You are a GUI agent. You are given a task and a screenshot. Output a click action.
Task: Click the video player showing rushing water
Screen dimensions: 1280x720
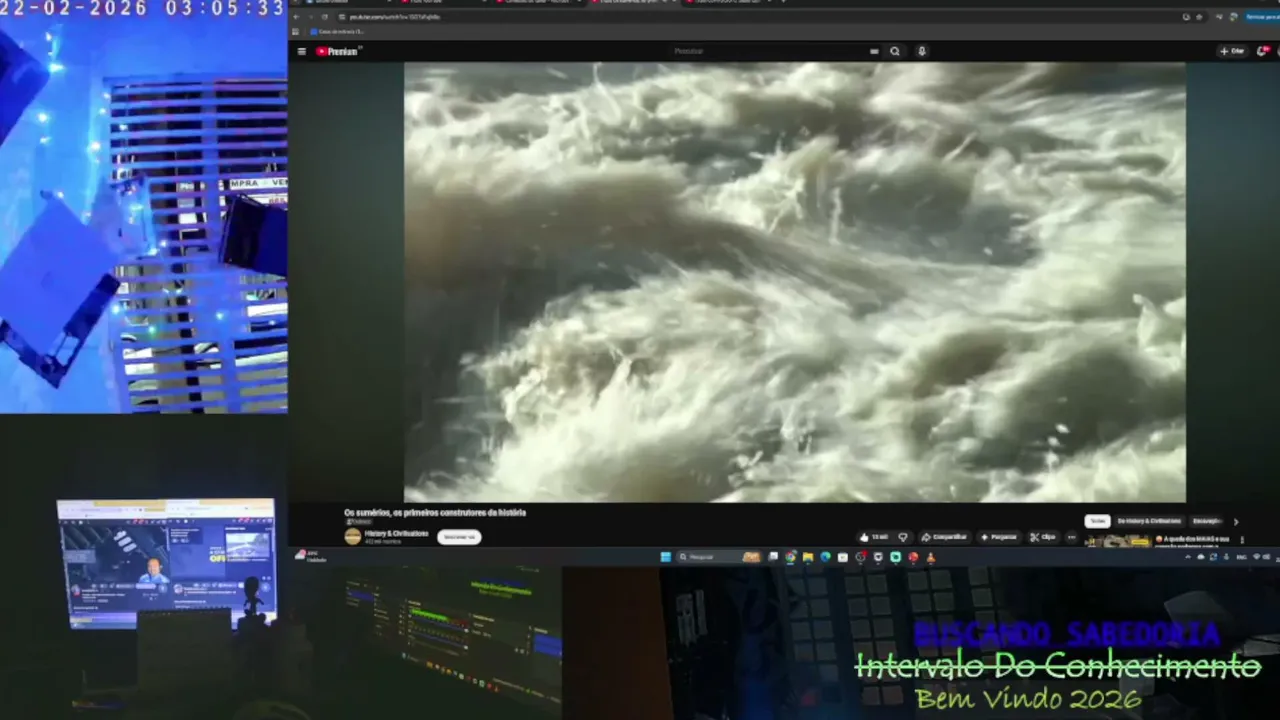[794, 282]
